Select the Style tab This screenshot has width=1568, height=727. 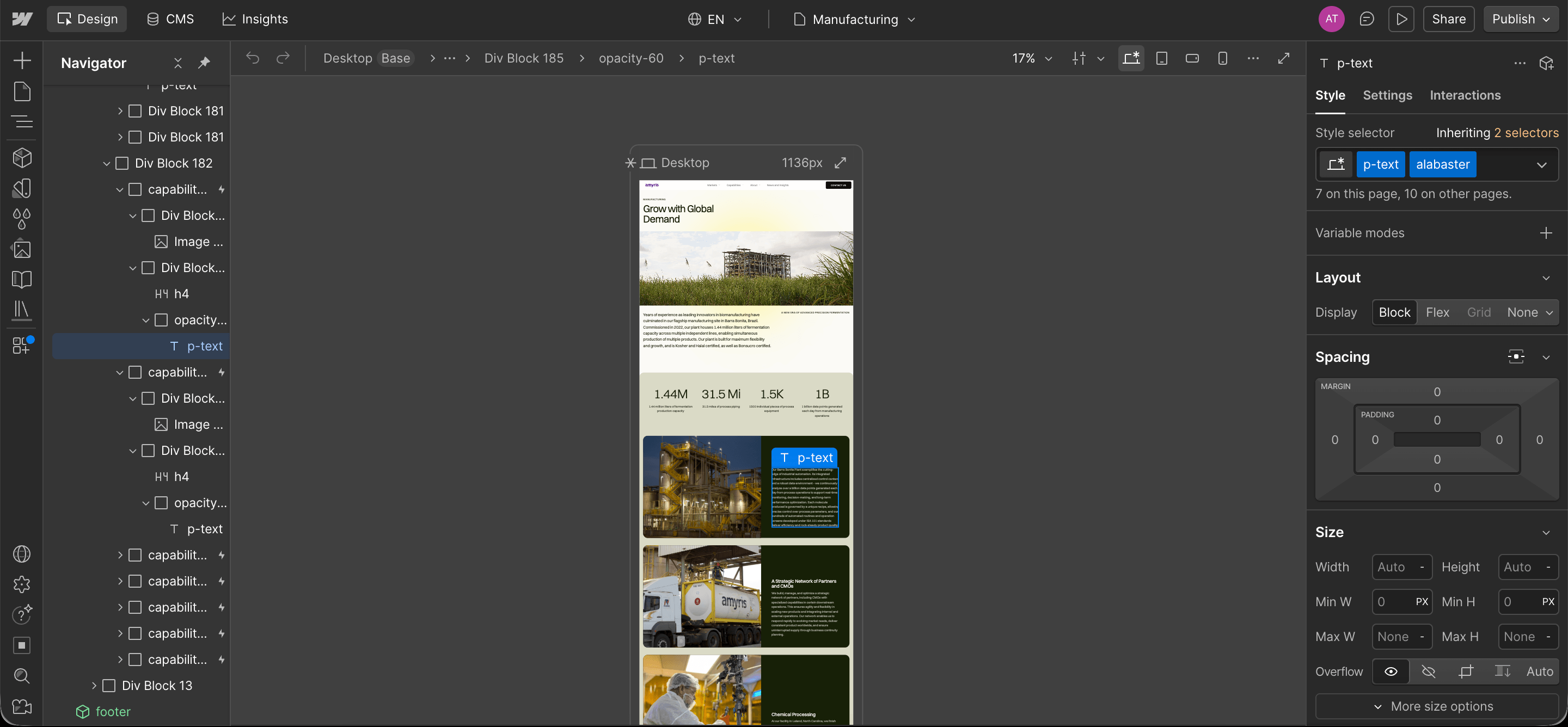pos(1330,95)
